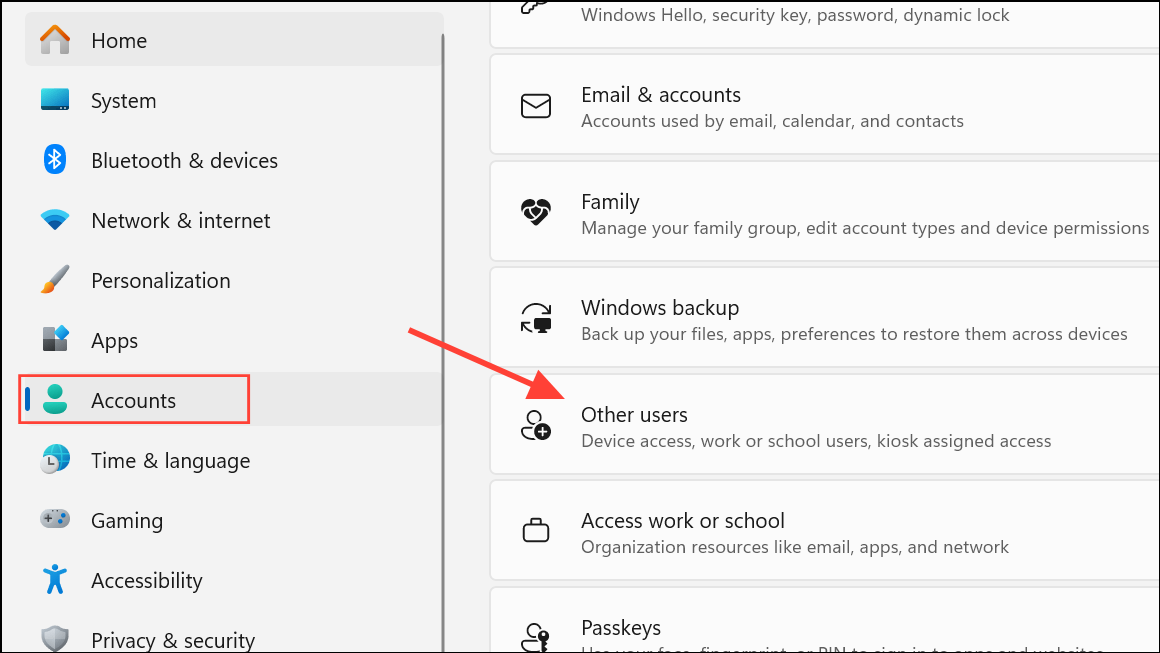Click the Accessibility figure icon

[55, 579]
